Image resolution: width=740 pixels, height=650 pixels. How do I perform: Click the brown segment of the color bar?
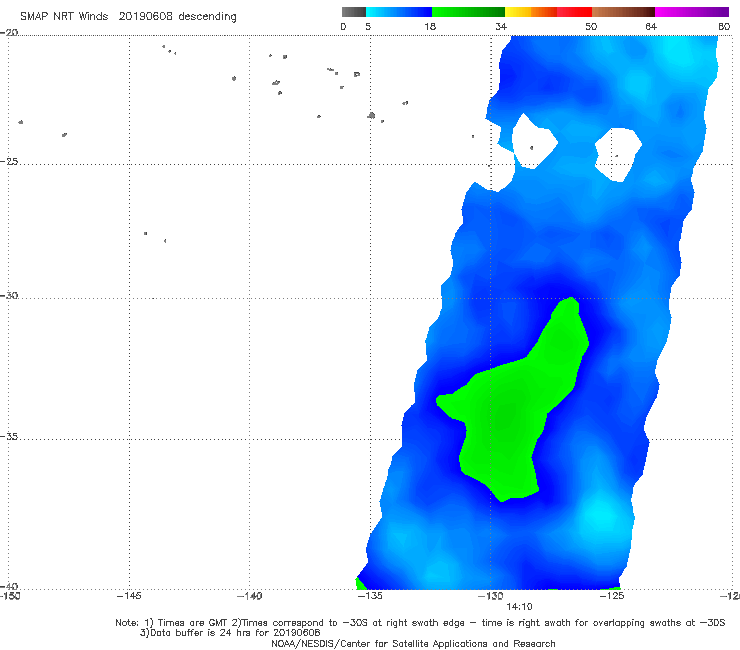point(623,12)
